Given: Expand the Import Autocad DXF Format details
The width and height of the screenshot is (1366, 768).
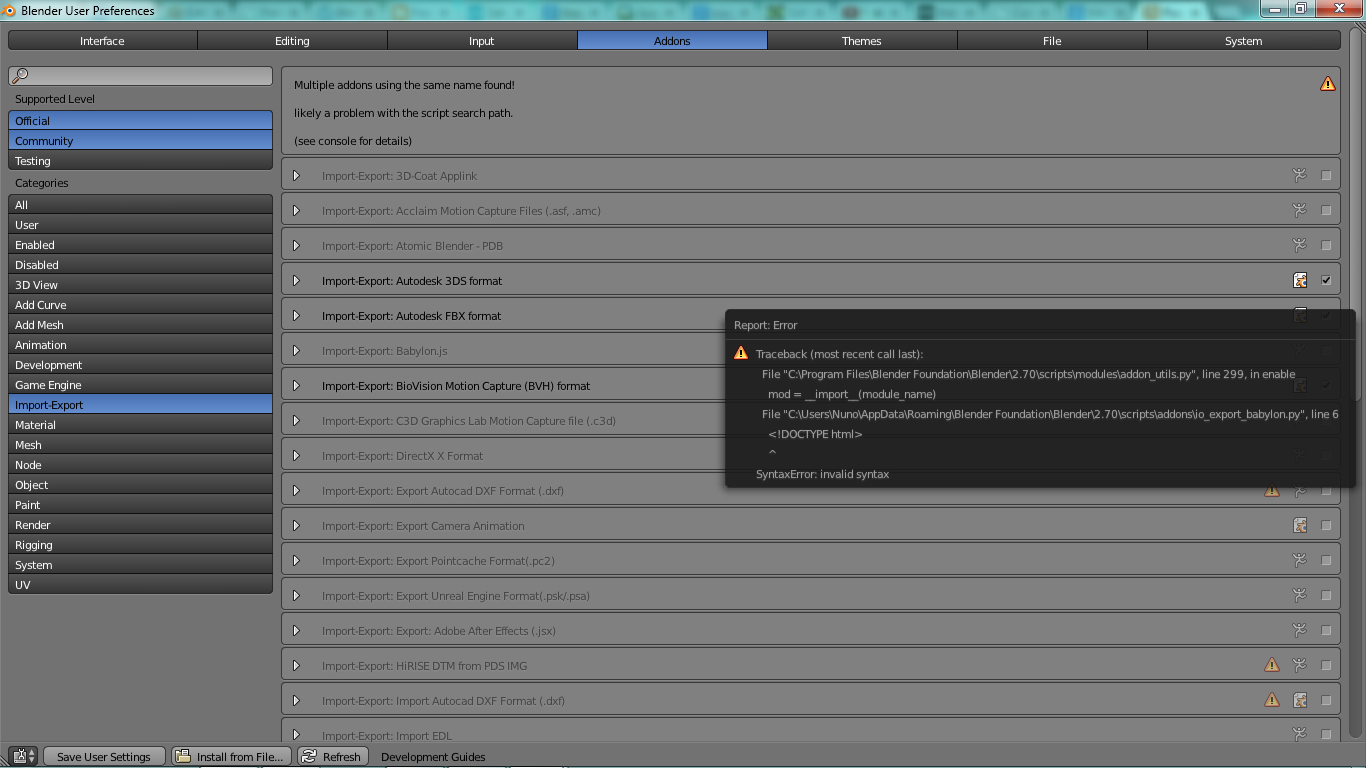Looking at the screenshot, I should tap(296, 701).
